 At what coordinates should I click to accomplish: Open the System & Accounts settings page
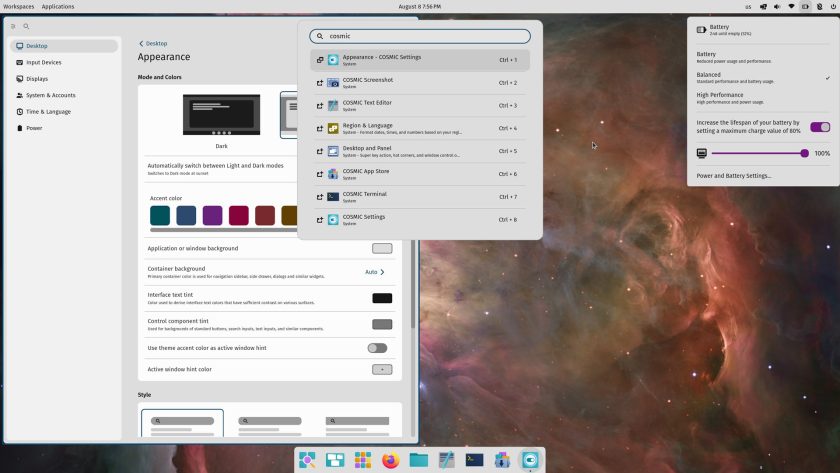click(64, 95)
